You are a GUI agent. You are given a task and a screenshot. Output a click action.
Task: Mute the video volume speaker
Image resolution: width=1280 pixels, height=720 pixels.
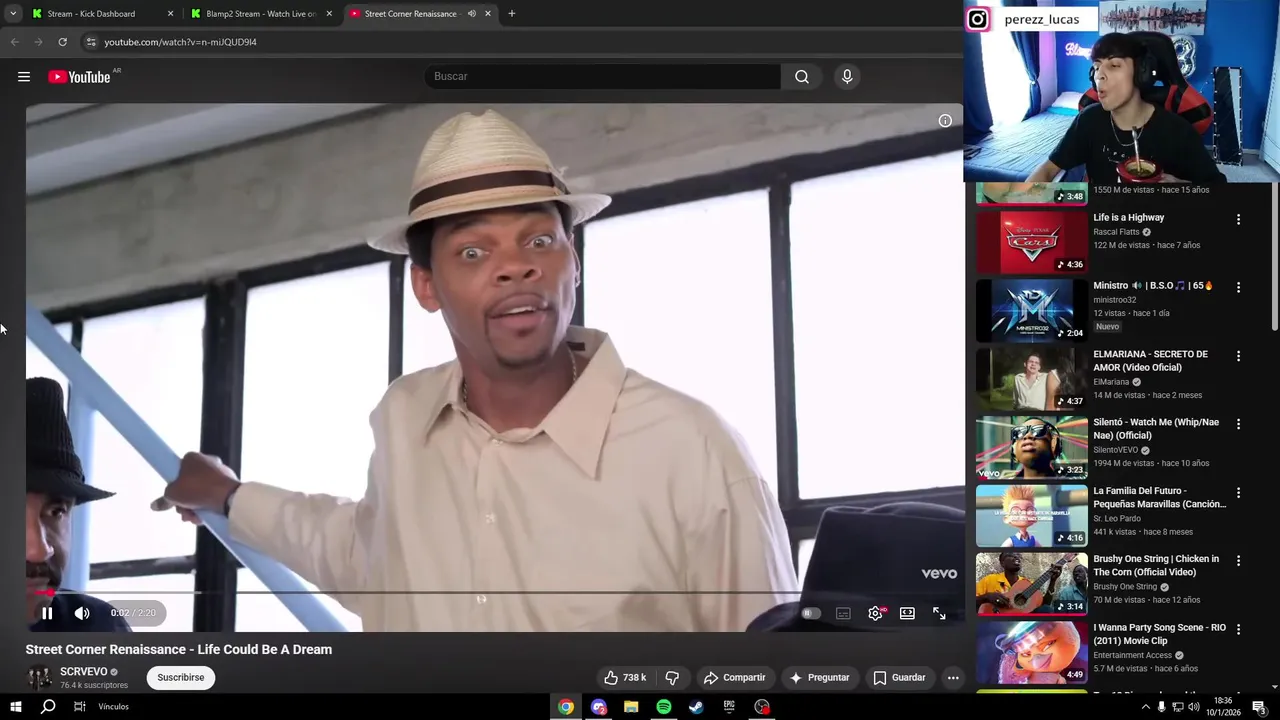click(82, 613)
